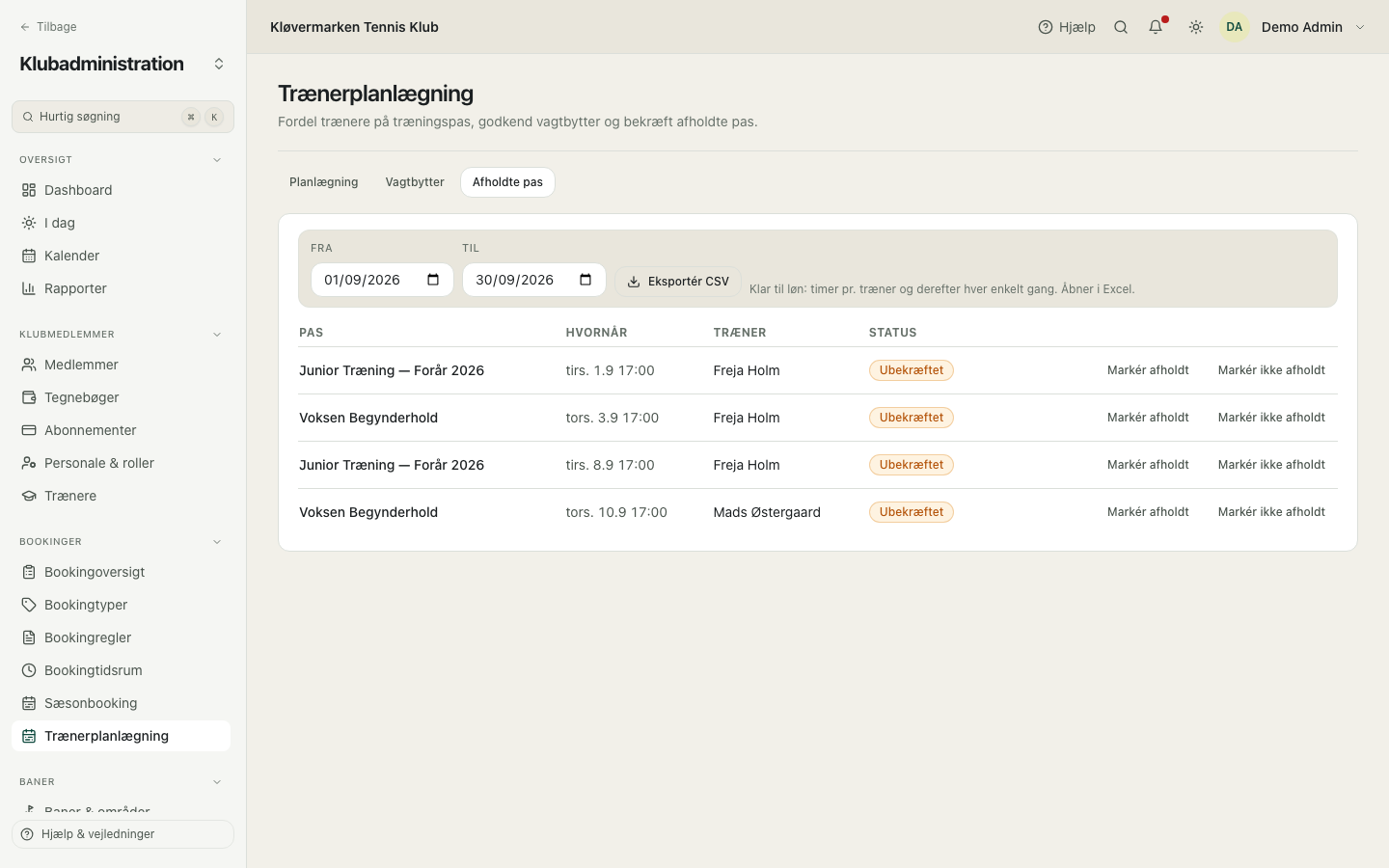Click the Ubekræftet badge for tirs. 8.9
This screenshot has height=868, width=1389.
(x=912, y=465)
